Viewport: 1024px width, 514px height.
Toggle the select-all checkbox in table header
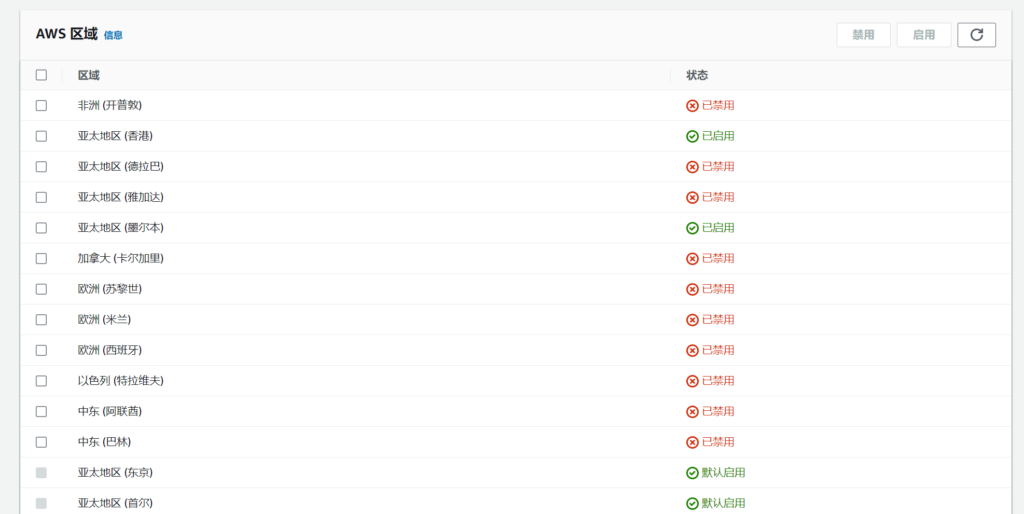click(x=41, y=75)
